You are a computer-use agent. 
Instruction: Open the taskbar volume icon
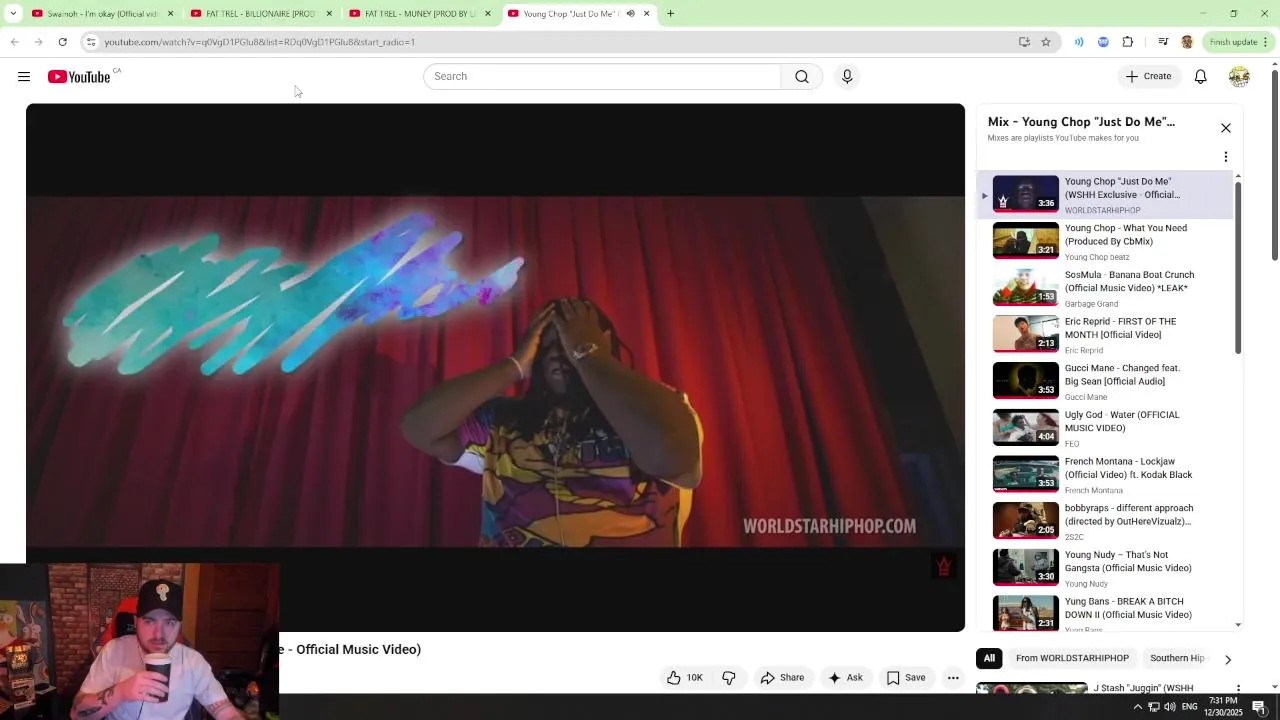click(1170, 707)
